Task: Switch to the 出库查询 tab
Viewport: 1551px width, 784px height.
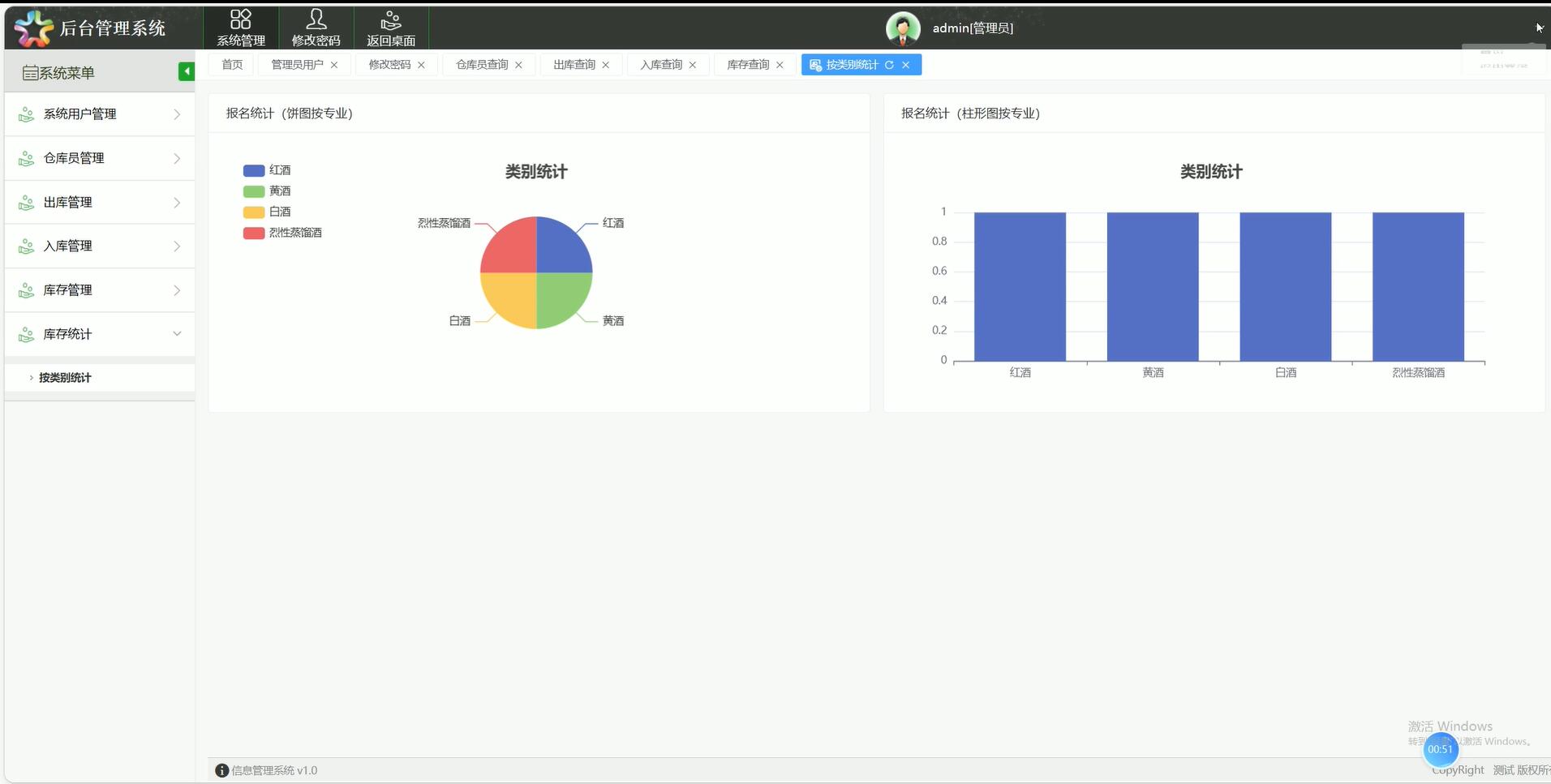Action: click(x=574, y=65)
